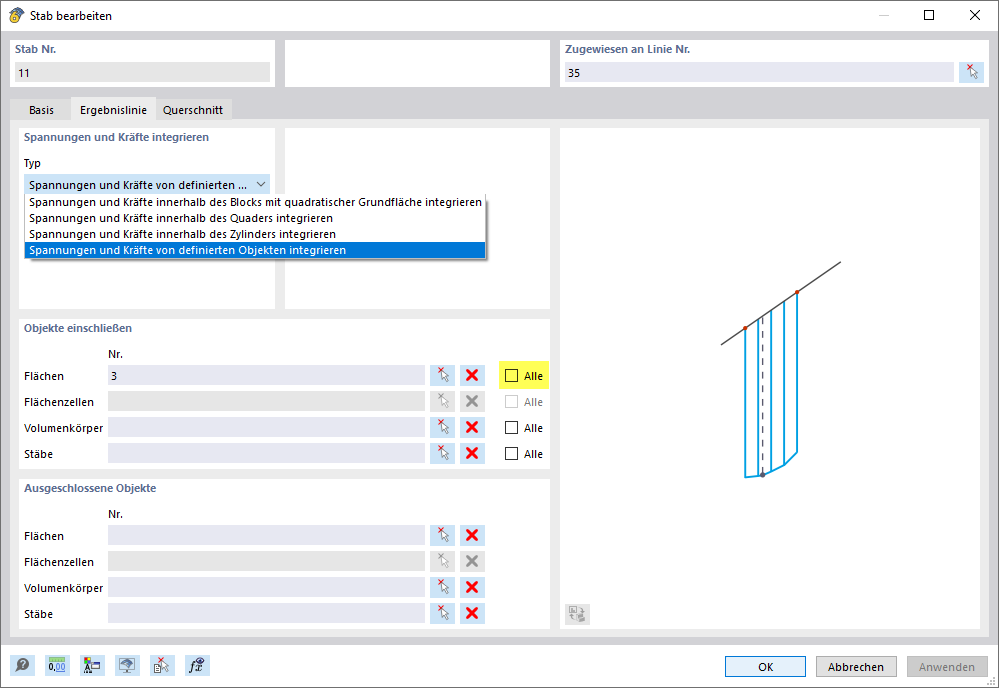Viewport: 999px width, 688px height.
Task: Click the comment settings icon in bottom toolbar
Action: [x=92, y=666]
